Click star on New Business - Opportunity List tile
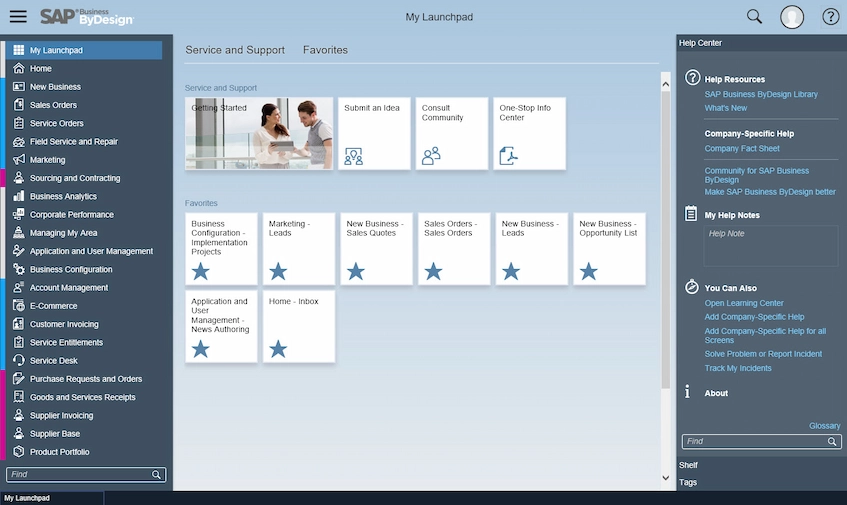Image resolution: width=847 pixels, height=505 pixels. coord(589,271)
